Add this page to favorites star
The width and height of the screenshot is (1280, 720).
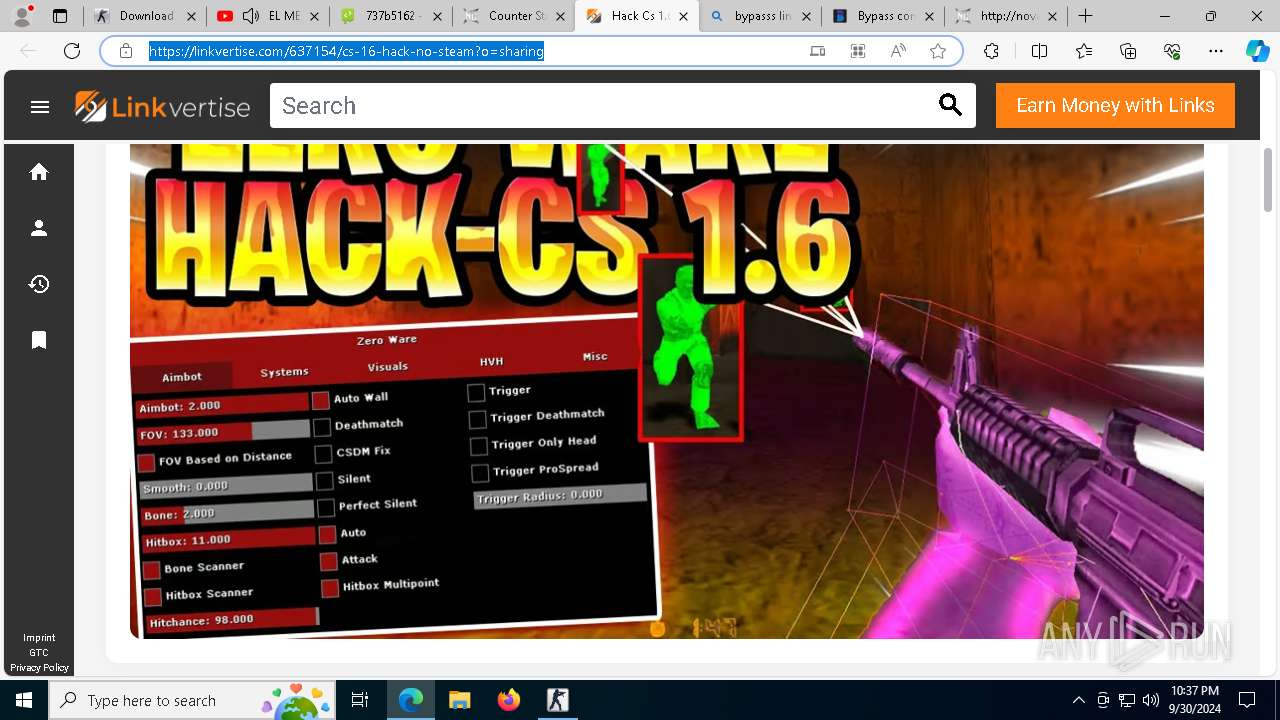(x=938, y=51)
